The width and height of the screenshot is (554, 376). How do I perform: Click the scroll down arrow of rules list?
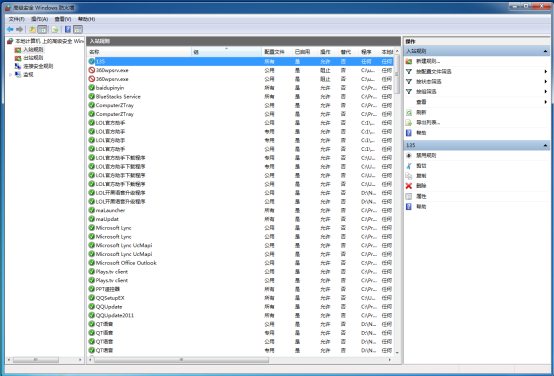[x=397, y=353]
